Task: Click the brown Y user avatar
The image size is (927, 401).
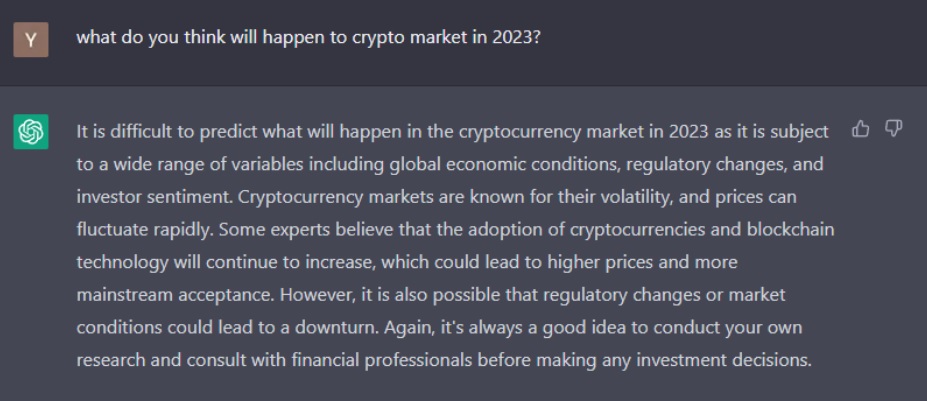Action: coord(31,40)
